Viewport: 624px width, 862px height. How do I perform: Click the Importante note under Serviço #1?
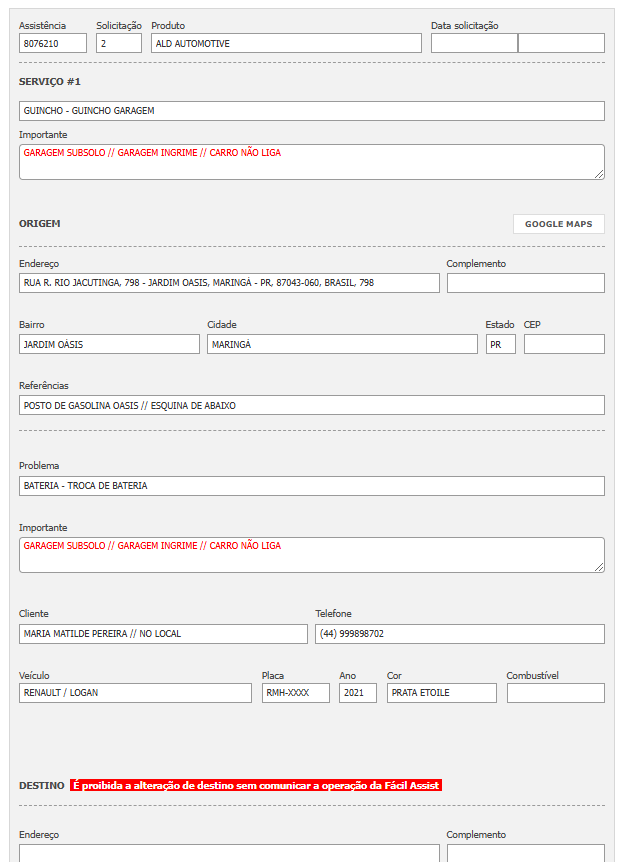coord(311,162)
